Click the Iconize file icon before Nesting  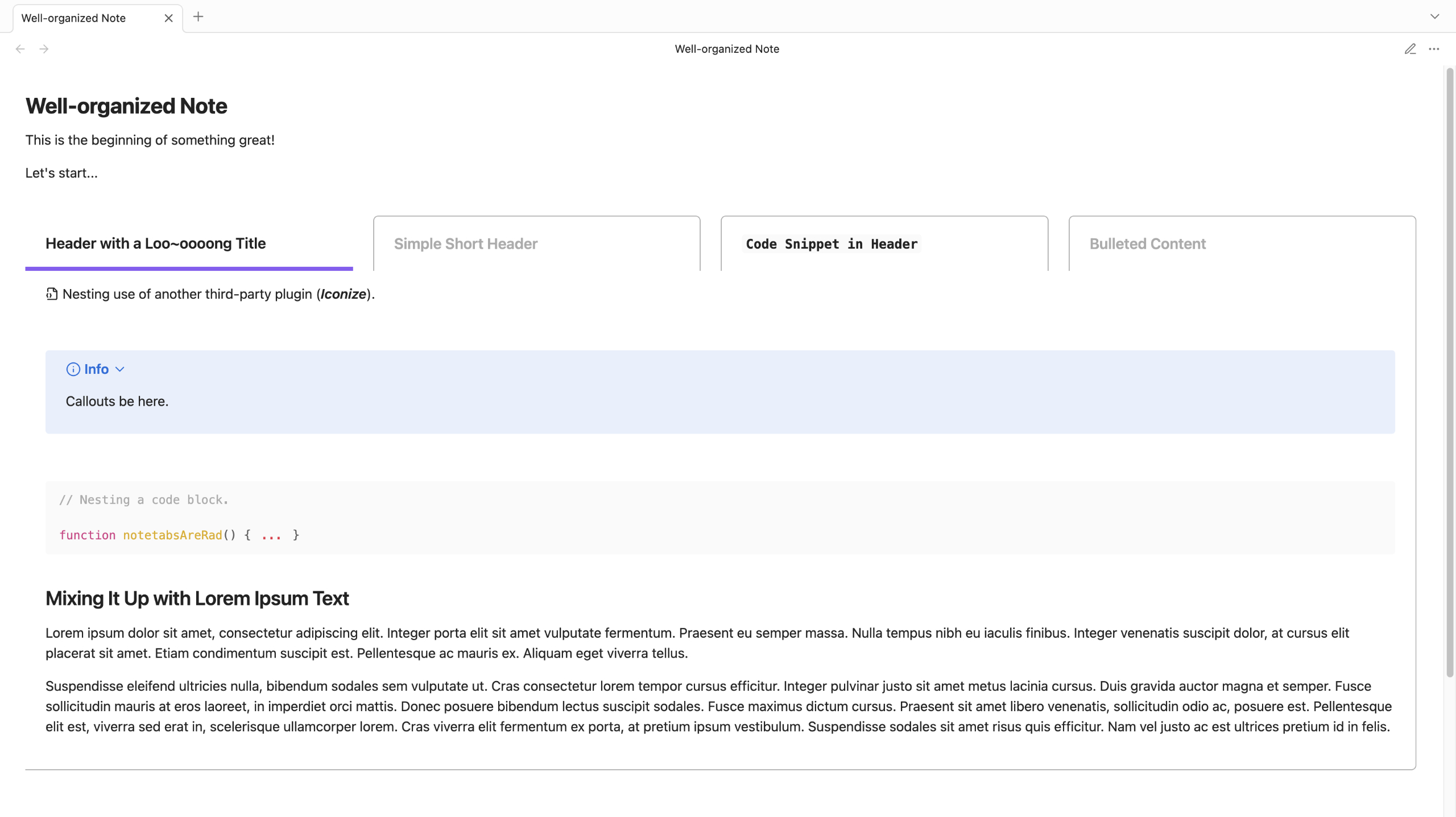point(52,294)
